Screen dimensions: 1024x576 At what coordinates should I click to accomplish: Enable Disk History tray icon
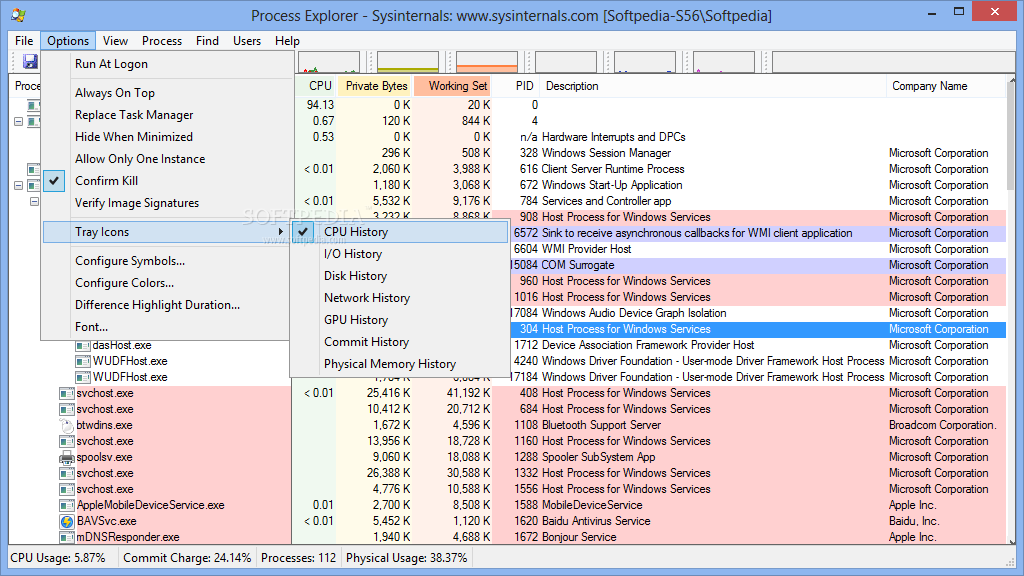click(400, 276)
